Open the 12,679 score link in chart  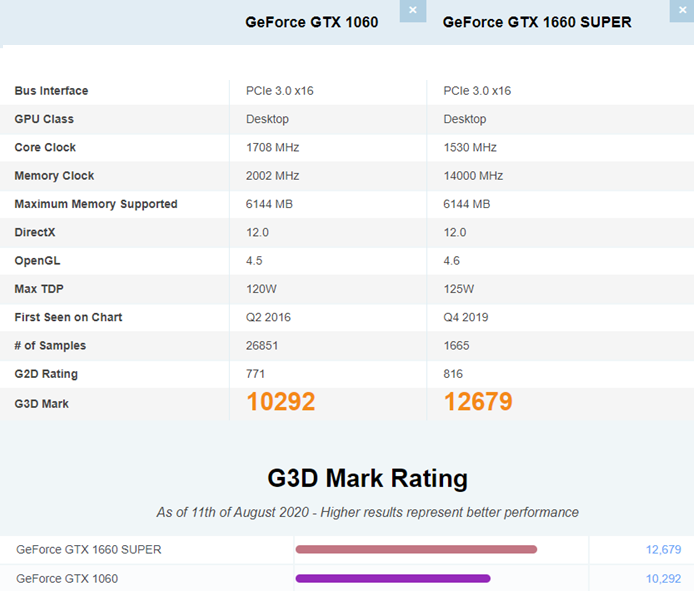[663, 549]
